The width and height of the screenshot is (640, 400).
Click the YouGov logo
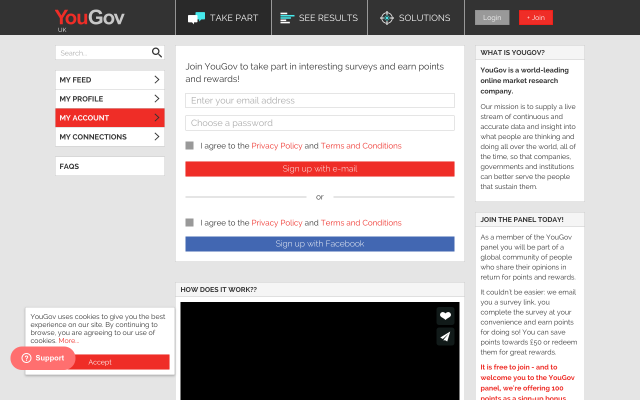point(89,18)
